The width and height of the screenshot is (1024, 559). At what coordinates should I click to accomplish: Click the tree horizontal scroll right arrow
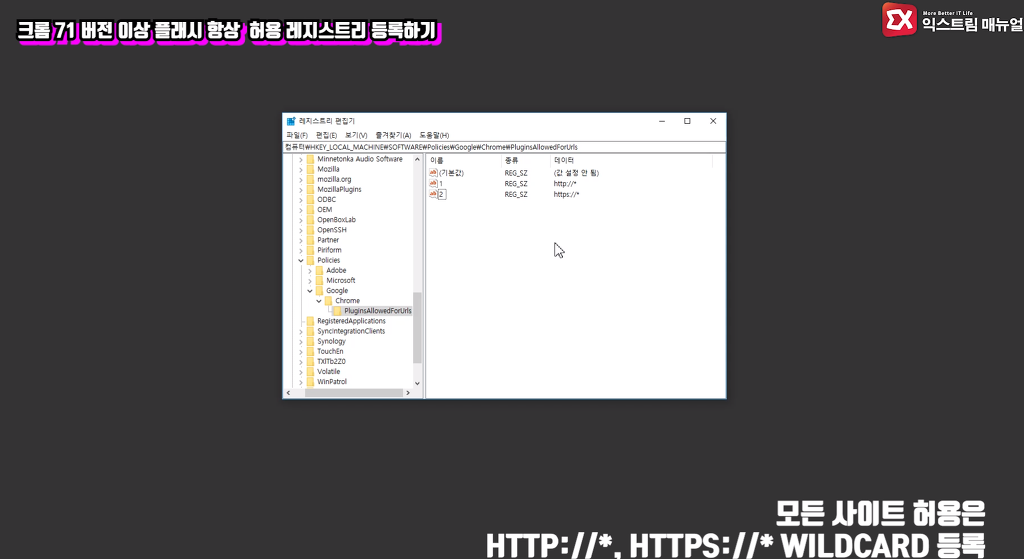click(408, 392)
